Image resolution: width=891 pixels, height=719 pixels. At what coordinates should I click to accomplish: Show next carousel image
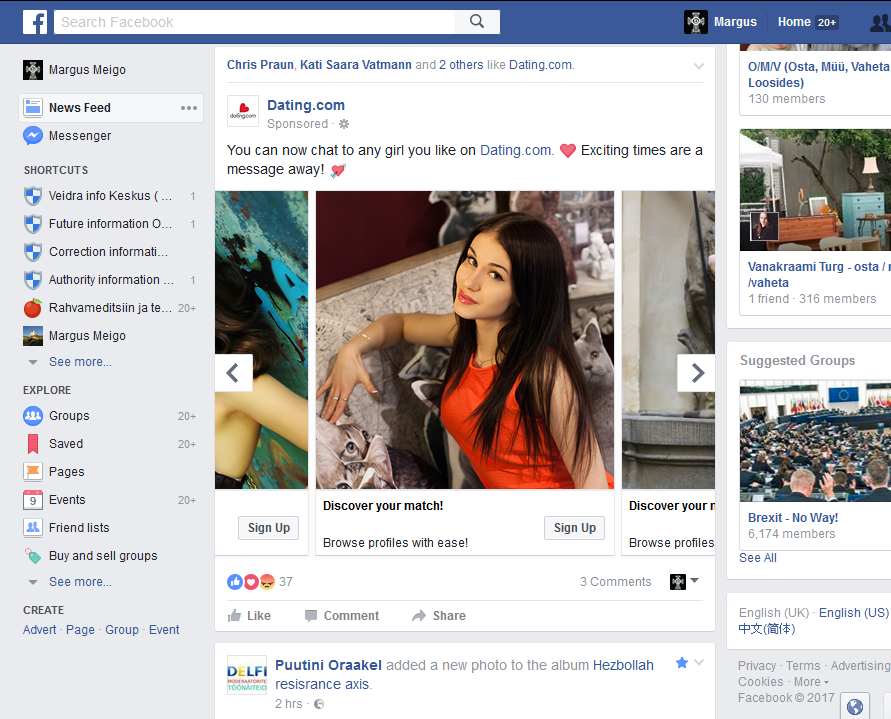696,373
